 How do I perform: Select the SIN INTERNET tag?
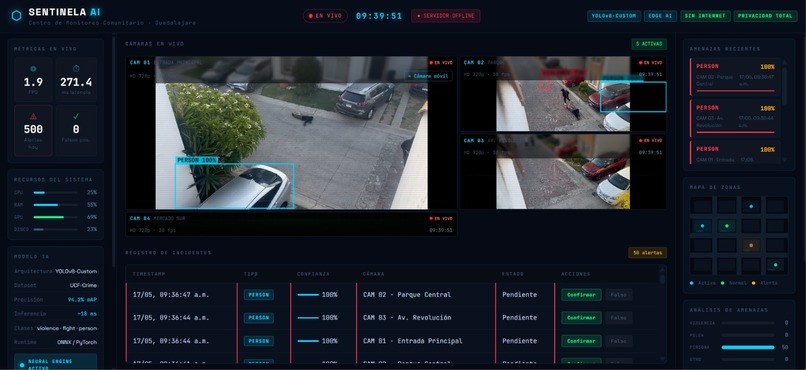705,16
